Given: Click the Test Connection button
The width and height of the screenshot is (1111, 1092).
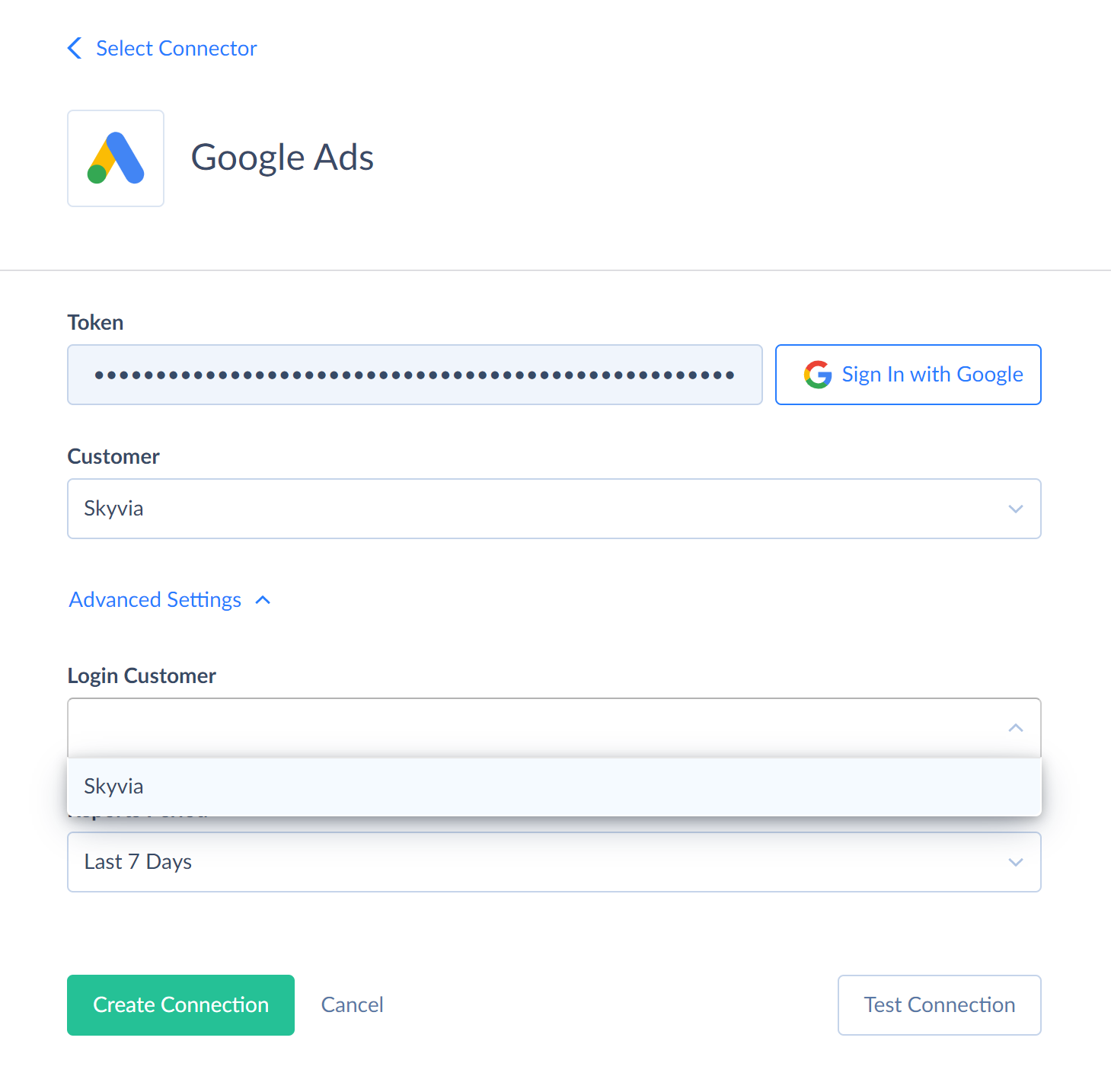Looking at the screenshot, I should point(939,1005).
